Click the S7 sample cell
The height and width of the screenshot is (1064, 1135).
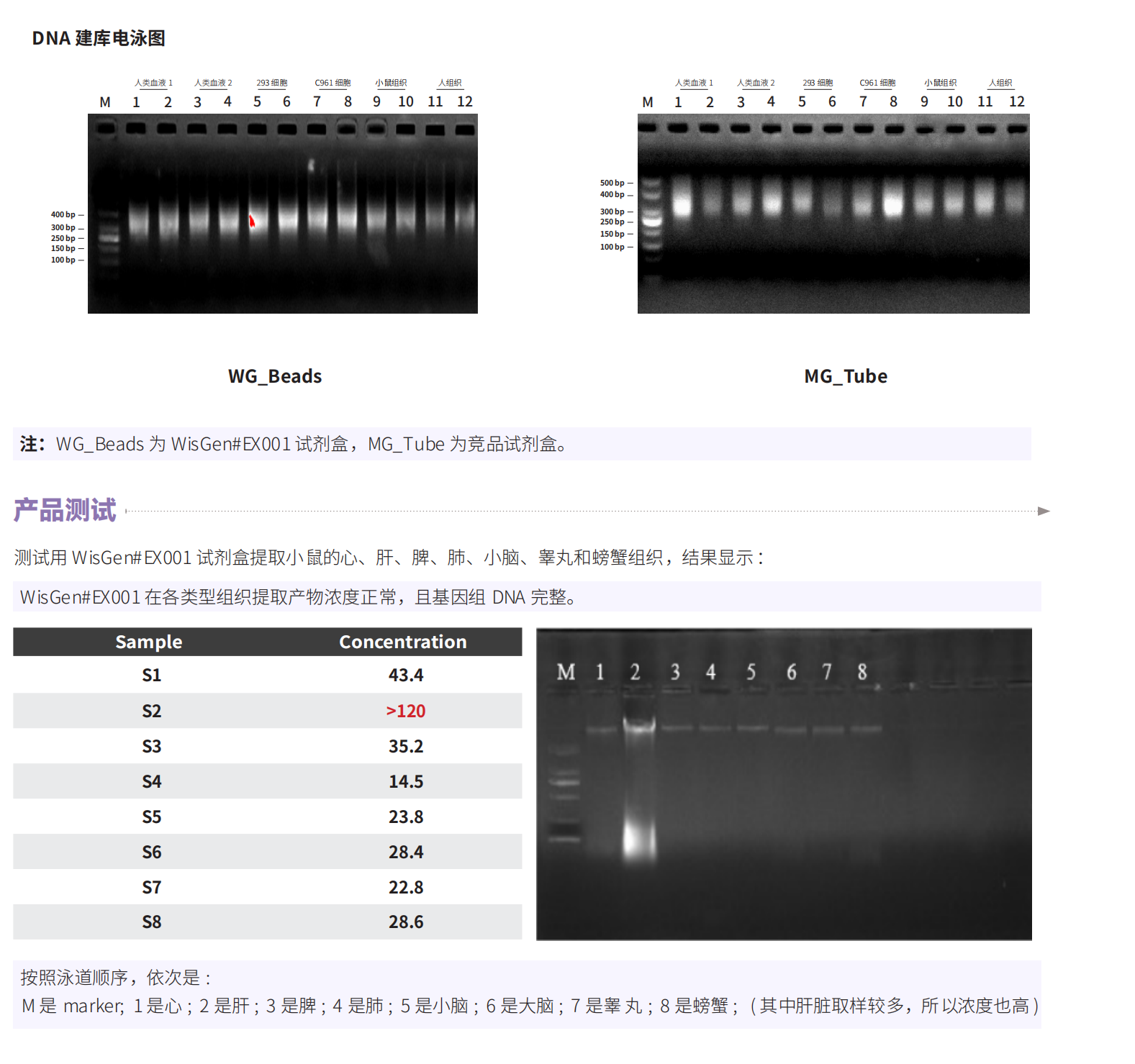click(x=152, y=887)
